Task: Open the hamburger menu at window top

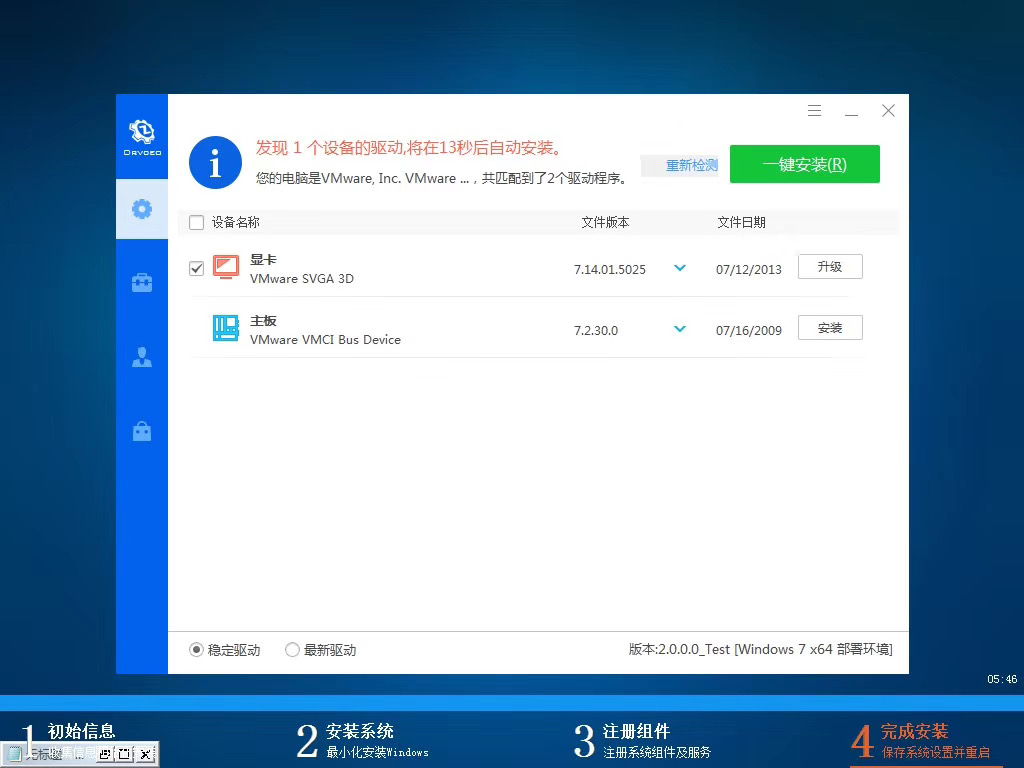Action: click(x=814, y=110)
